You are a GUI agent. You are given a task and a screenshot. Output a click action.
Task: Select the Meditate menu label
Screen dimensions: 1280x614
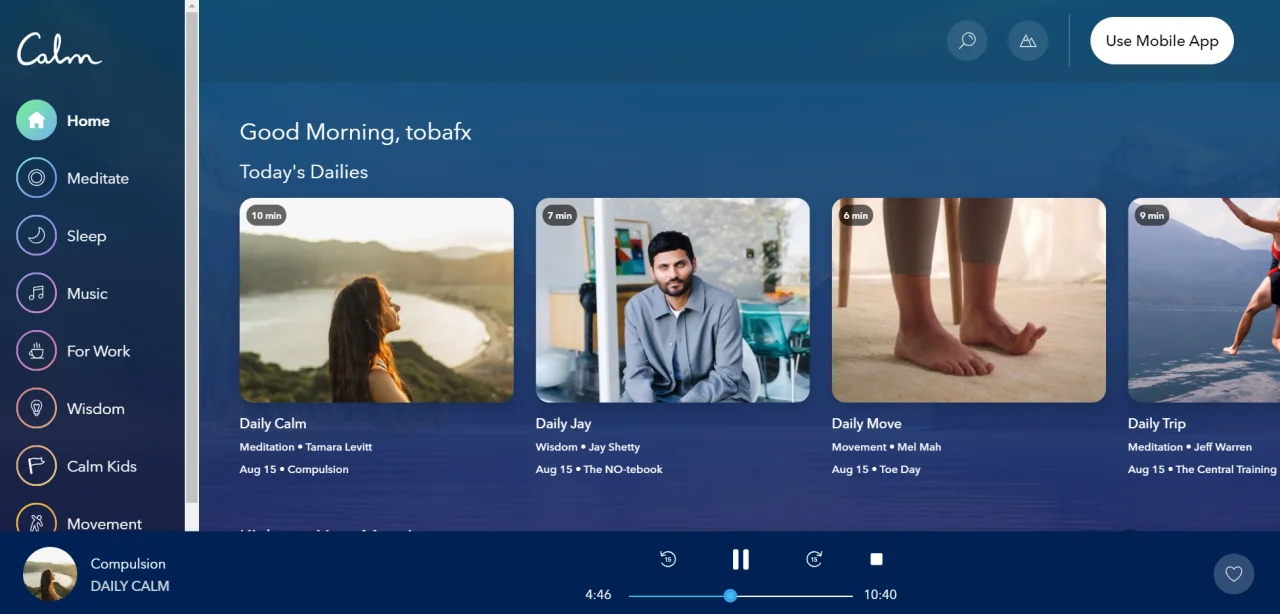[98, 178]
